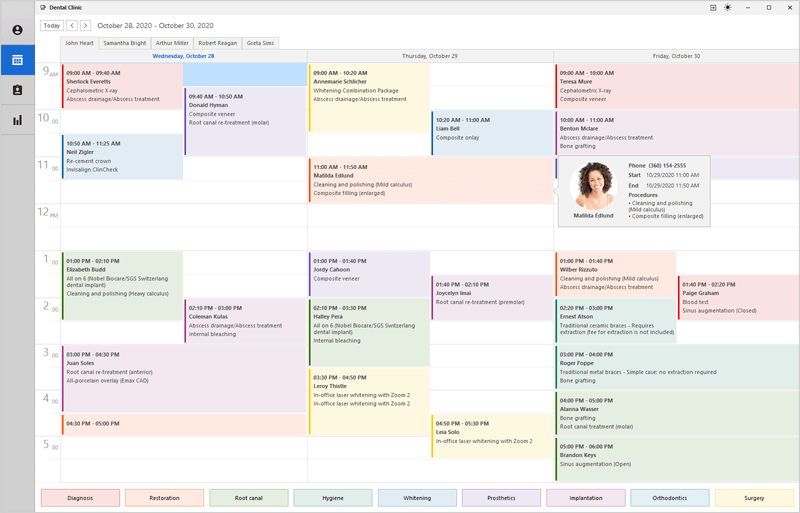Go to next date range arrow
Screen dimensions: 800x513
point(85,25)
